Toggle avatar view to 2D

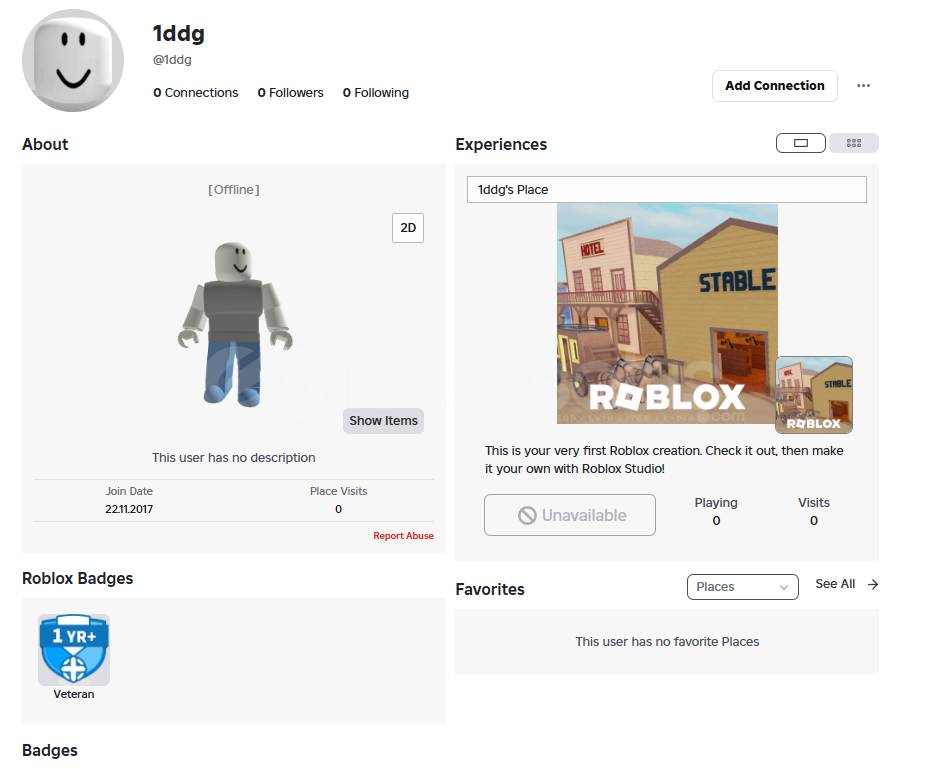point(408,228)
